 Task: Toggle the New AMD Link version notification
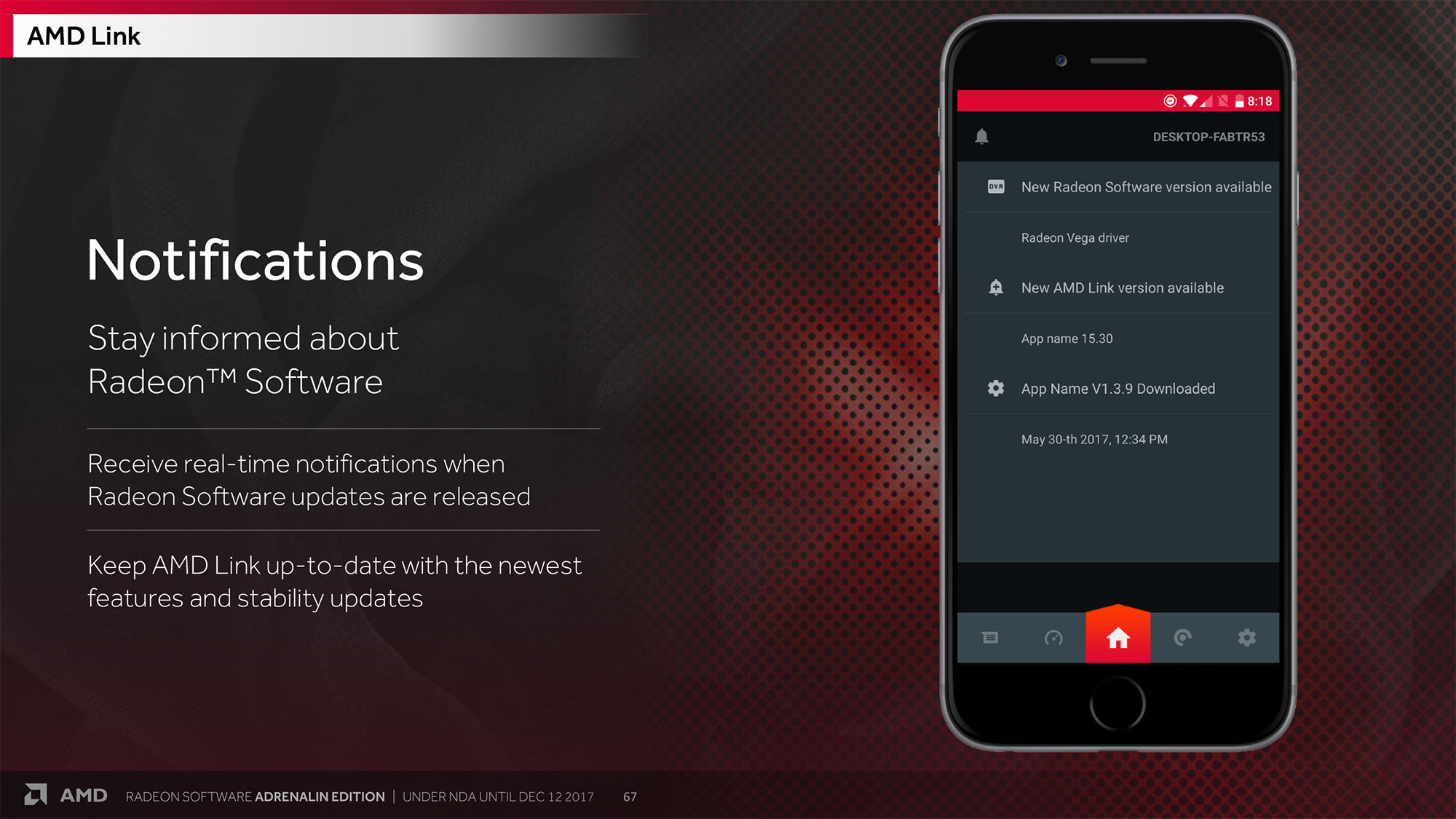[1119, 287]
